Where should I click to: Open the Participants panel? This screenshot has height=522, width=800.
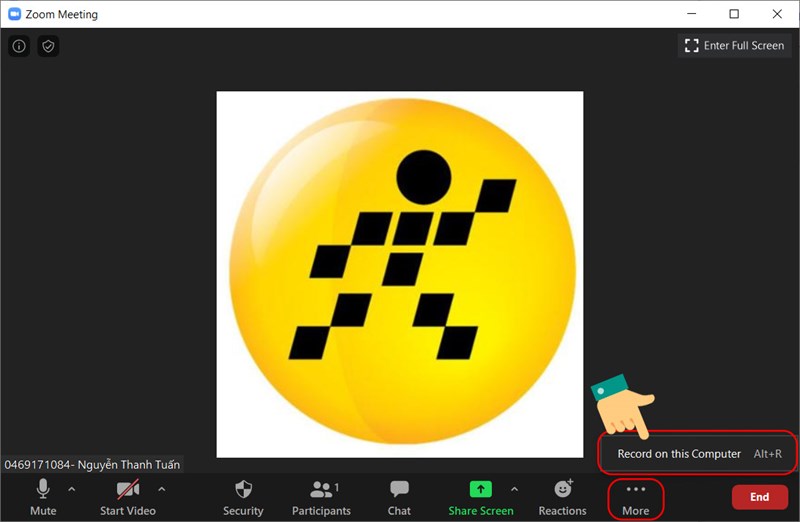(x=321, y=497)
